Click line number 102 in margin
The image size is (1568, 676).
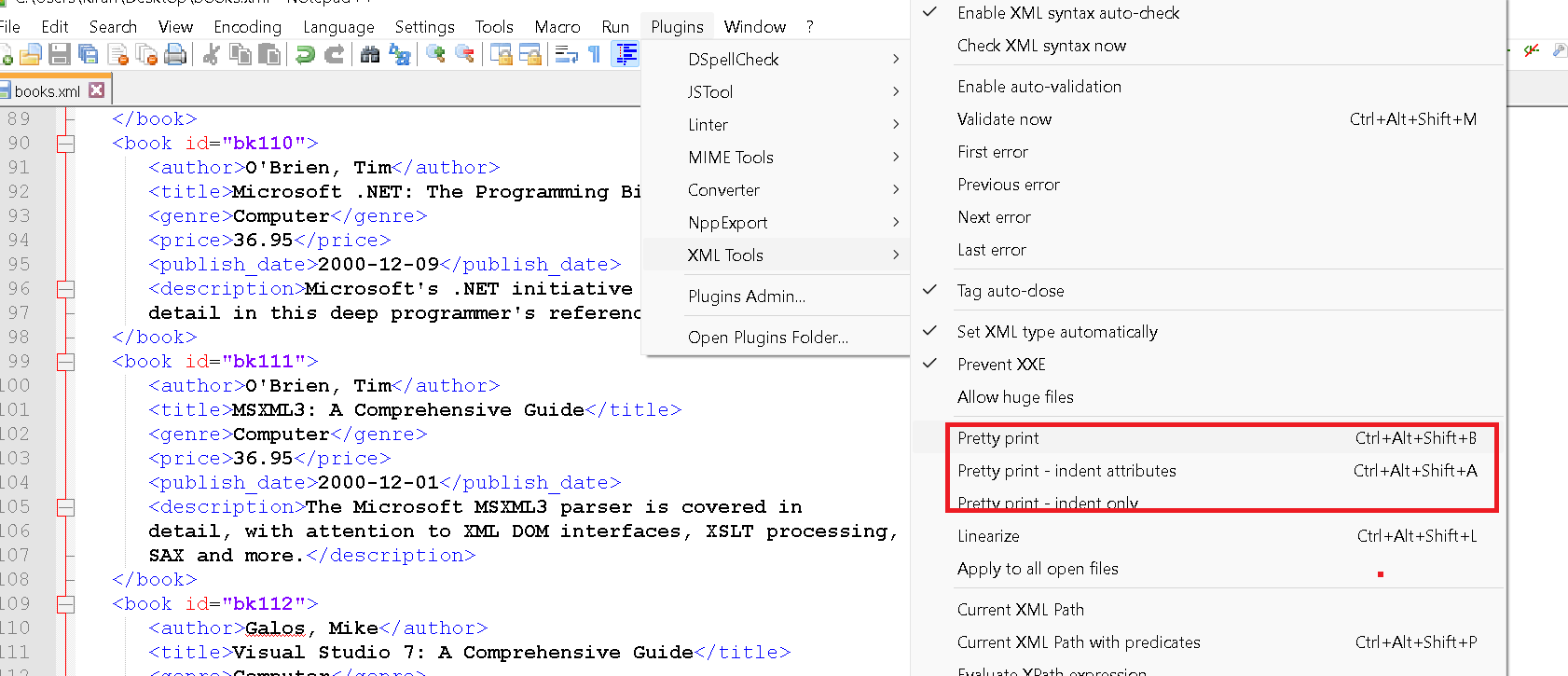point(16,435)
